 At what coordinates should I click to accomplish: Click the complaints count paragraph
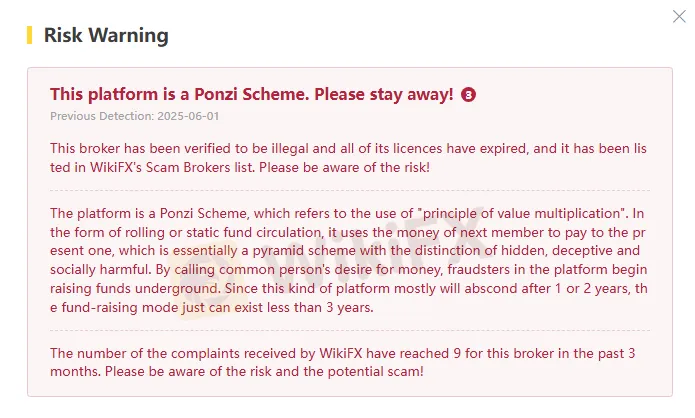340,353
